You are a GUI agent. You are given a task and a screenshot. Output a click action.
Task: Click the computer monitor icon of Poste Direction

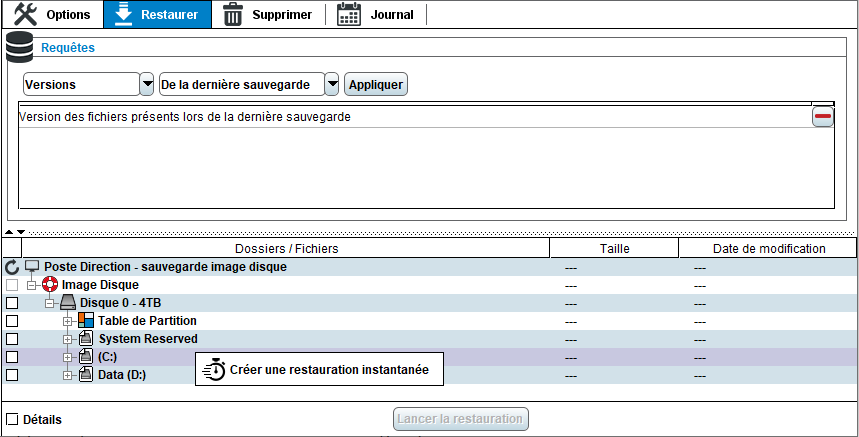tap(33, 267)
